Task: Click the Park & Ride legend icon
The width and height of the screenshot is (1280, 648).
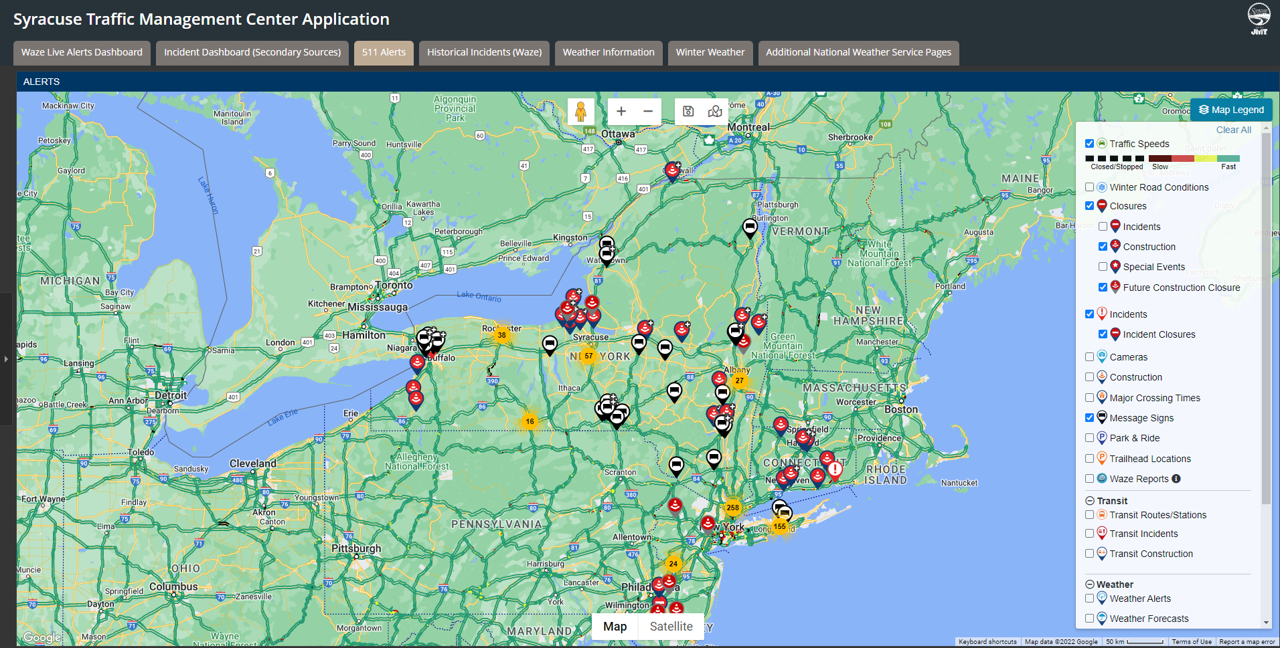Action: tap(1102, 438)
